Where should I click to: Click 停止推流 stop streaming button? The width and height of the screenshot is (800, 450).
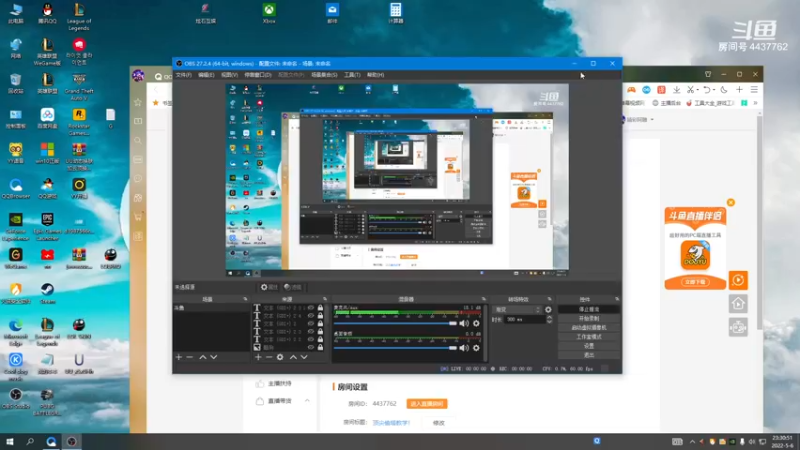point(589,309)
